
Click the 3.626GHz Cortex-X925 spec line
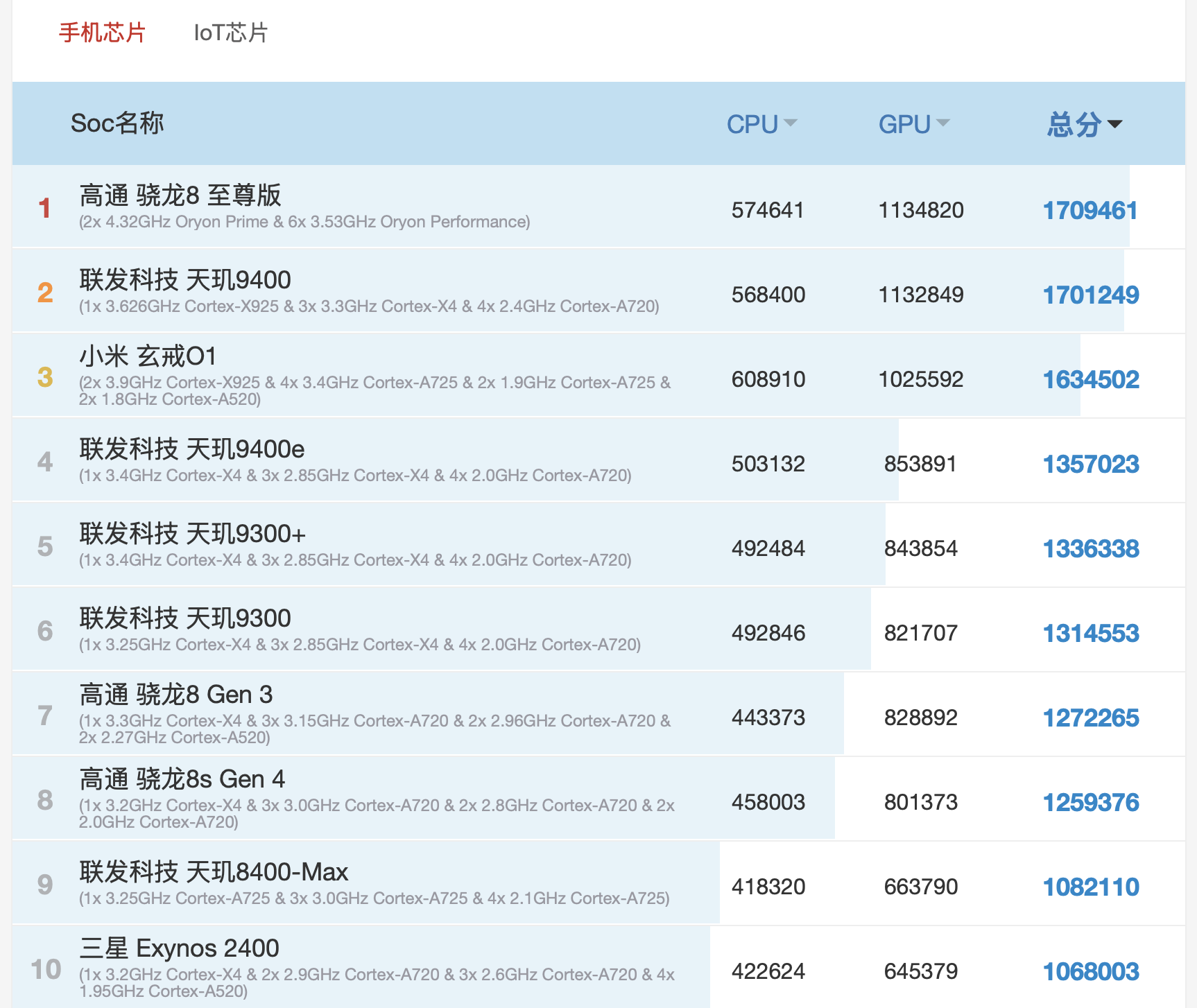click(369, 306)
